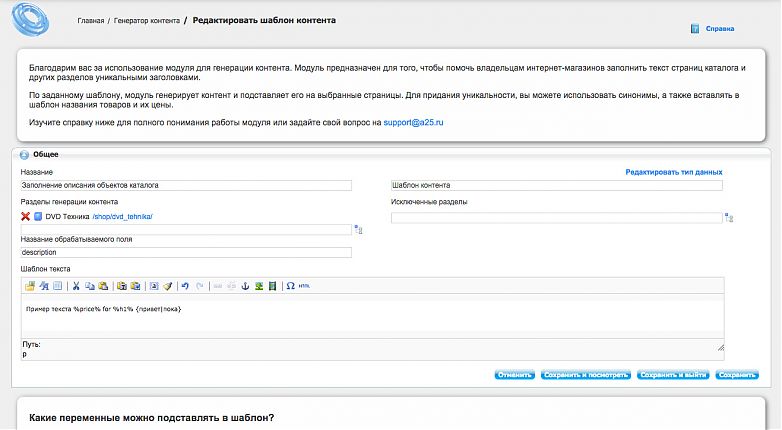This screenshot has height=430, width=782.
Task: Open the /shop/dvd_tehnika/ link
Action: (x=122, y=216)
